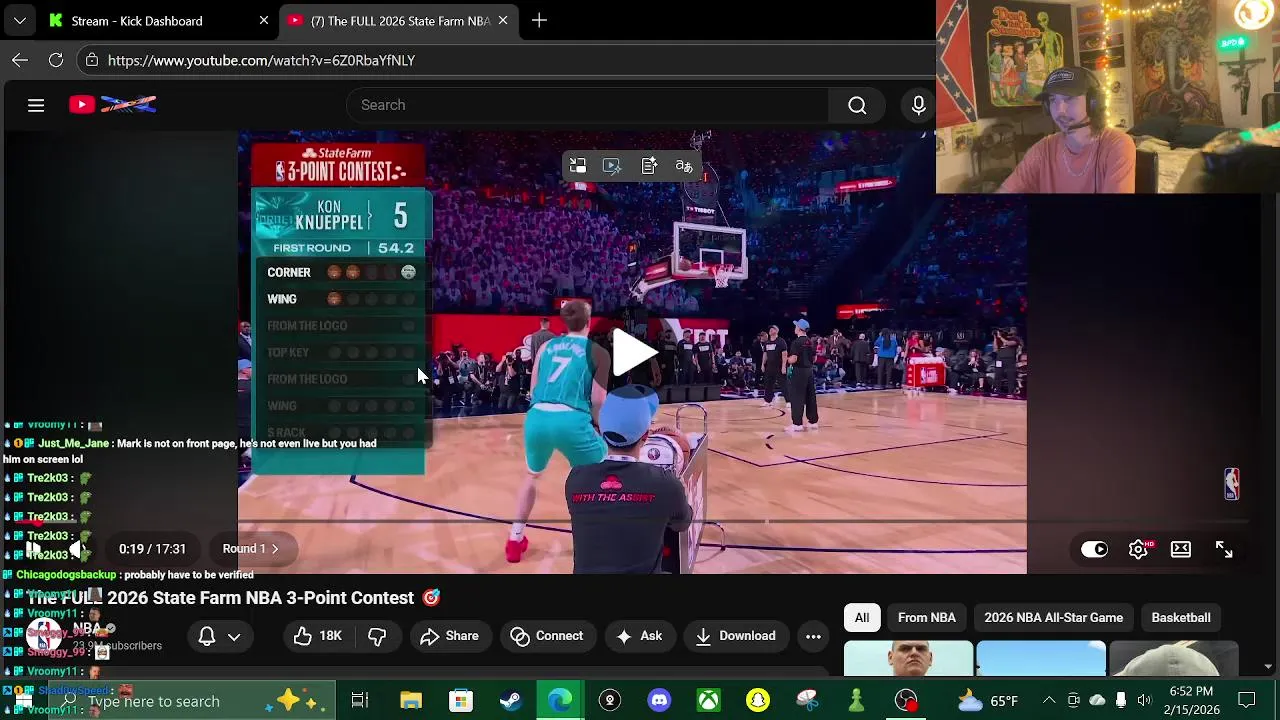Launch Steam from the taskbar

coord(510,701)
